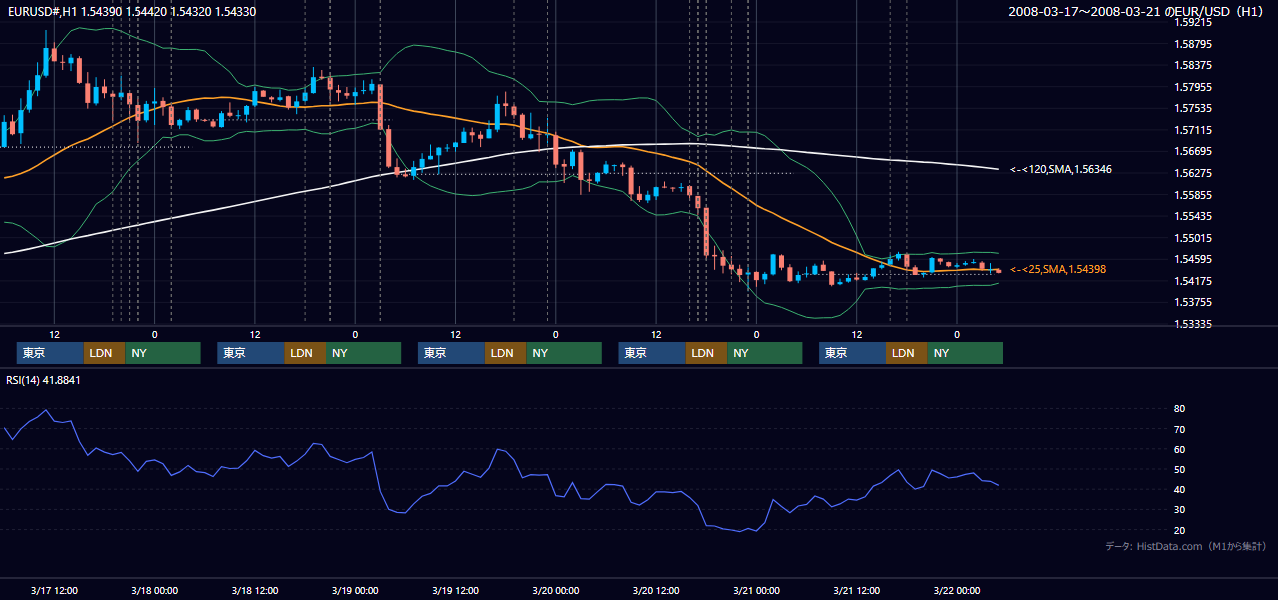
Task: Click price axis label 1.57535
Action: 1194,108
